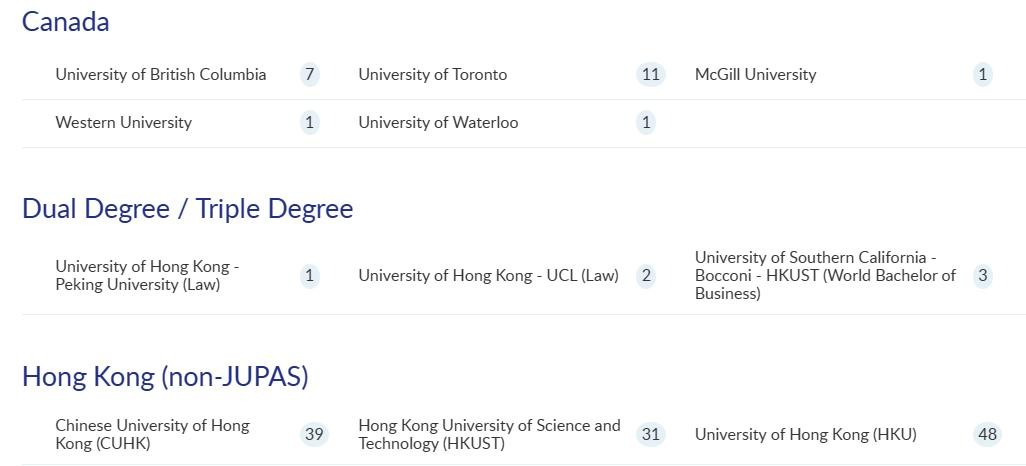Screen dimensions: 1026x466
Task: Open University of Hong Kong - Peking University (Law)
Action: pyautogui.click(x=147, y=275)
